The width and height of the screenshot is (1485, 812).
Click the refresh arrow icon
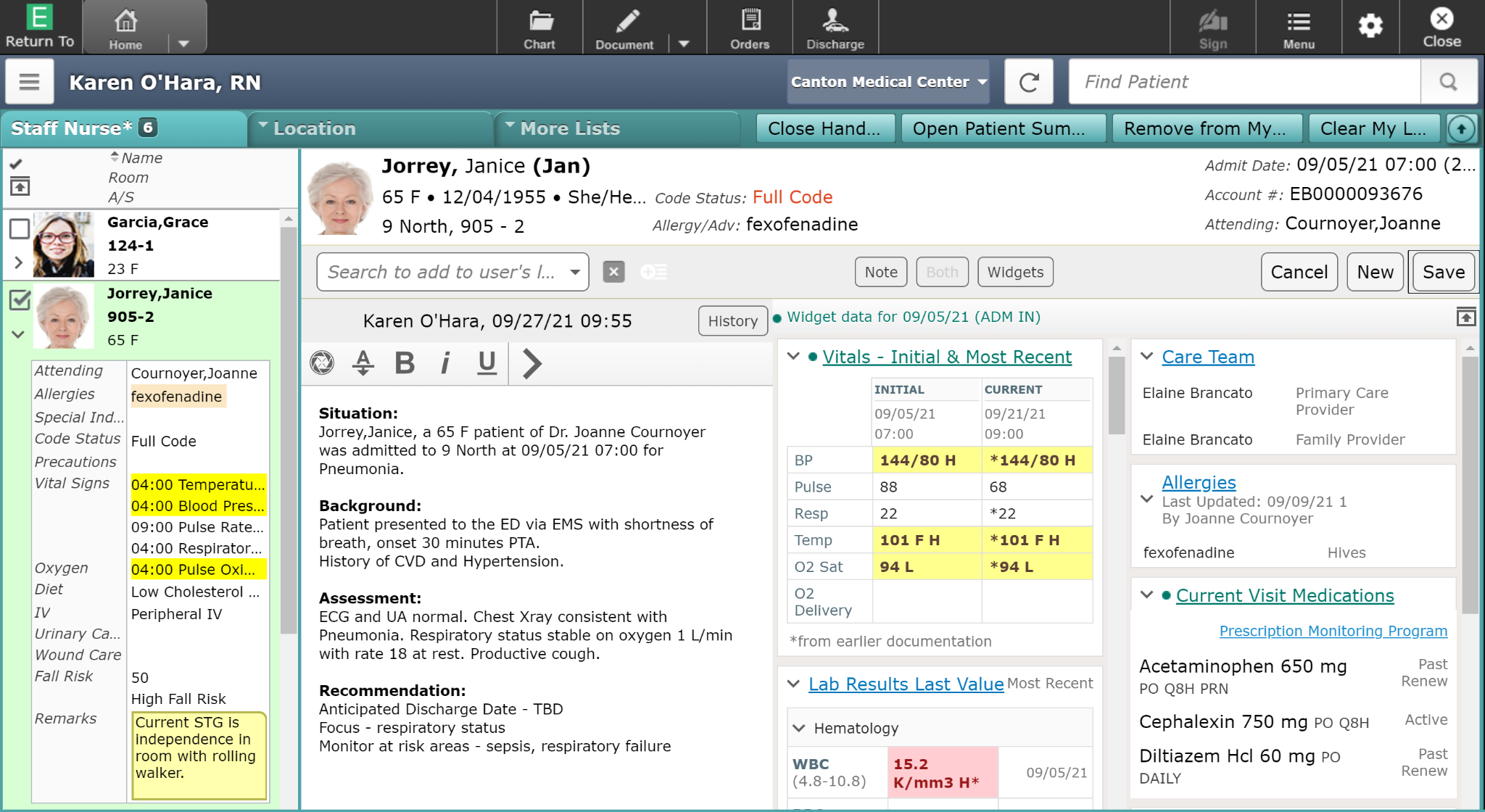click(x=1029, y=82)
